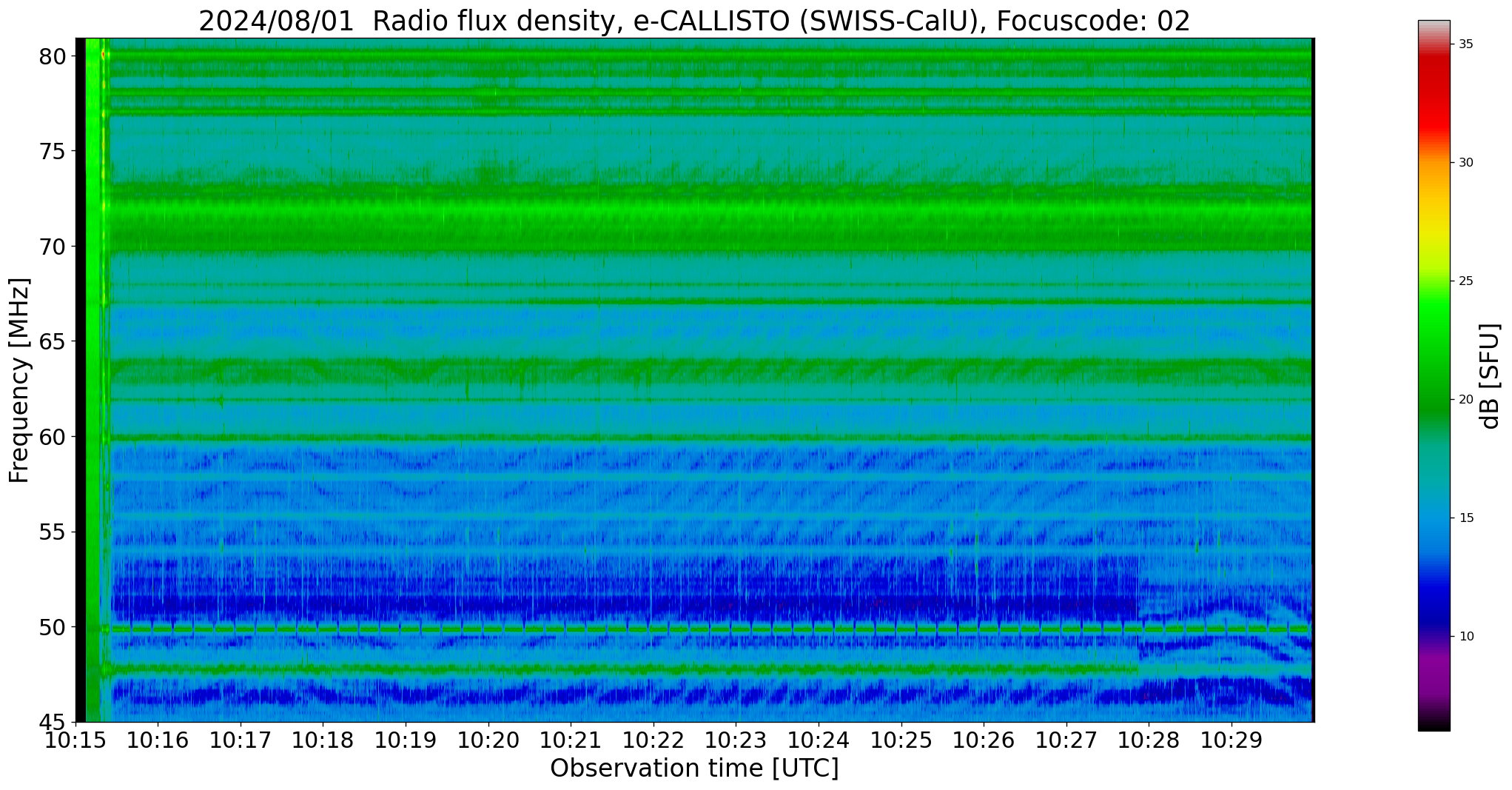The image size is (1512, 790).
Task: Click the 10:22 time tick label
Action: 653,740
